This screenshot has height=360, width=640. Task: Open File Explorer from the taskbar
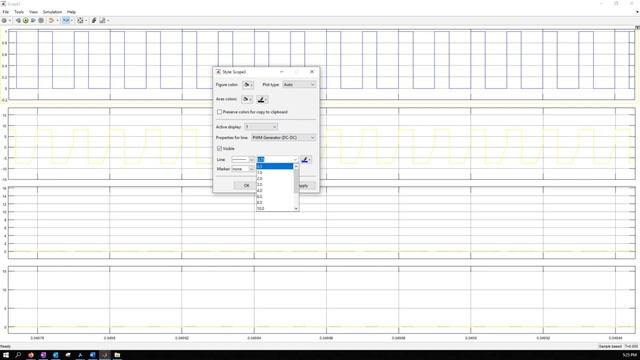(x=117, y=355)
